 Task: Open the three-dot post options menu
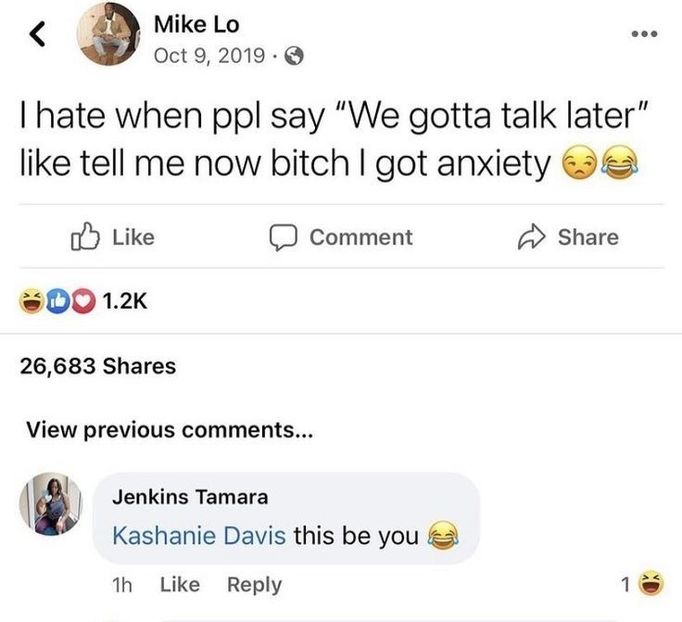[645, 34]
